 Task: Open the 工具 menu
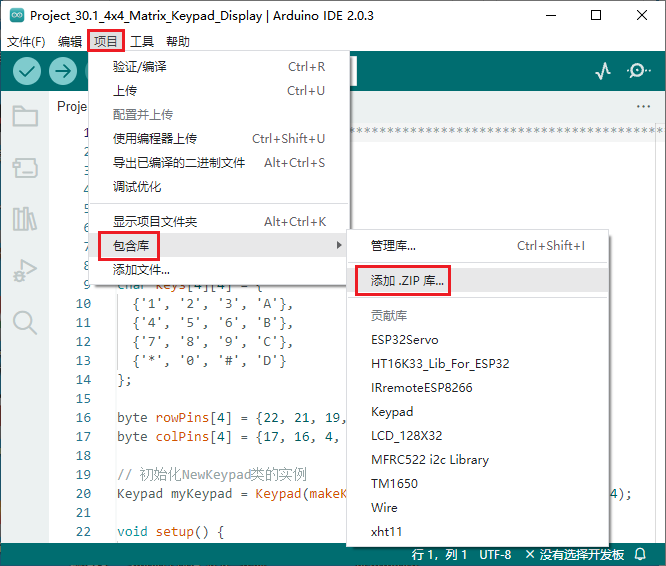142,41
